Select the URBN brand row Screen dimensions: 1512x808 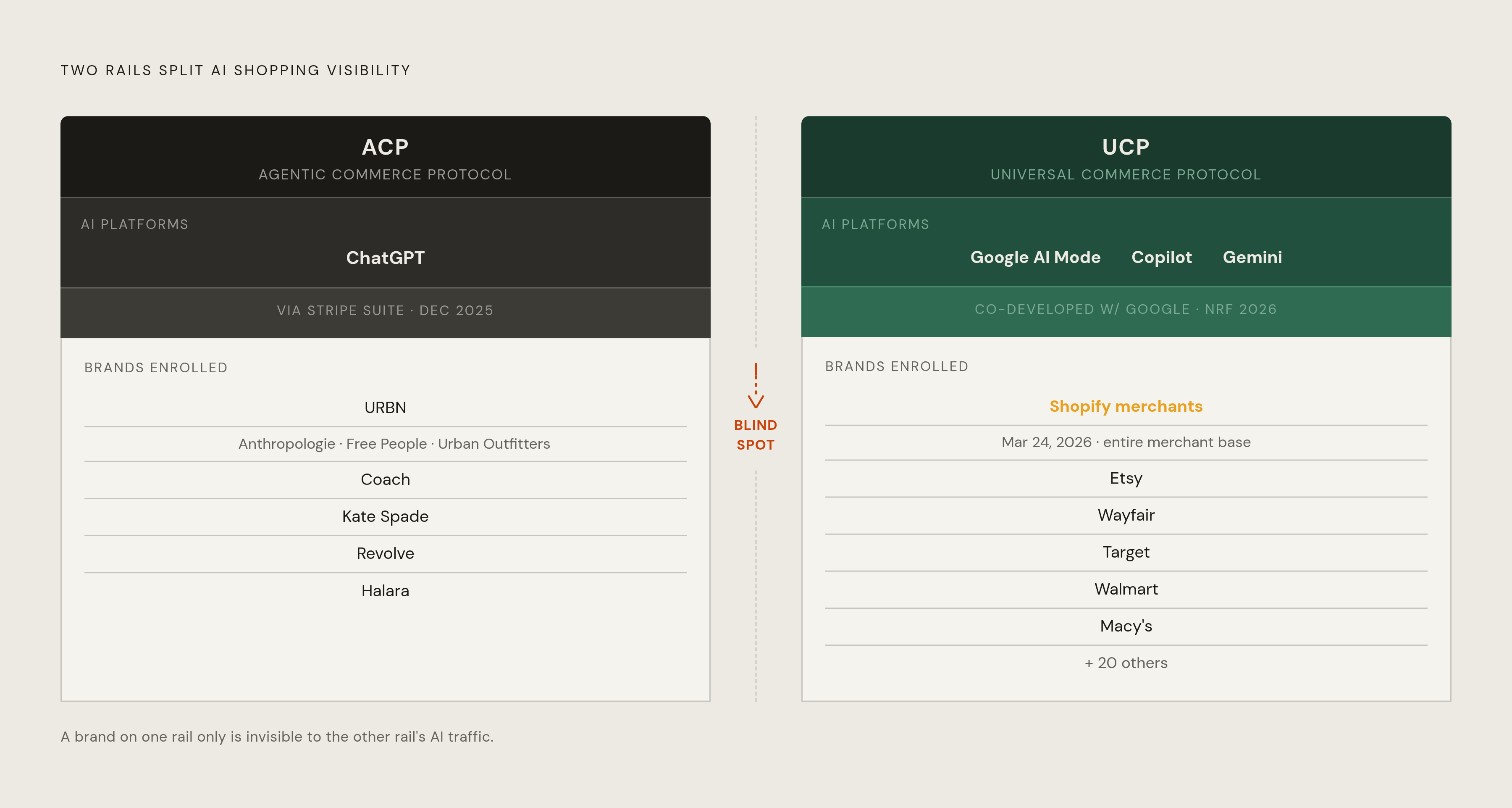pos(385,408)
